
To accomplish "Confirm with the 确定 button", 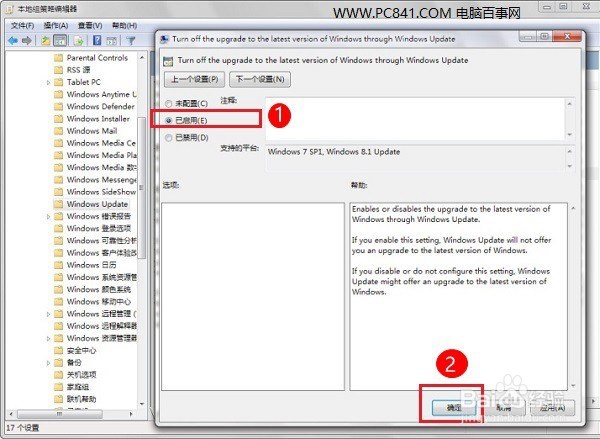I will pyautogui.click(x=454, y=408).
